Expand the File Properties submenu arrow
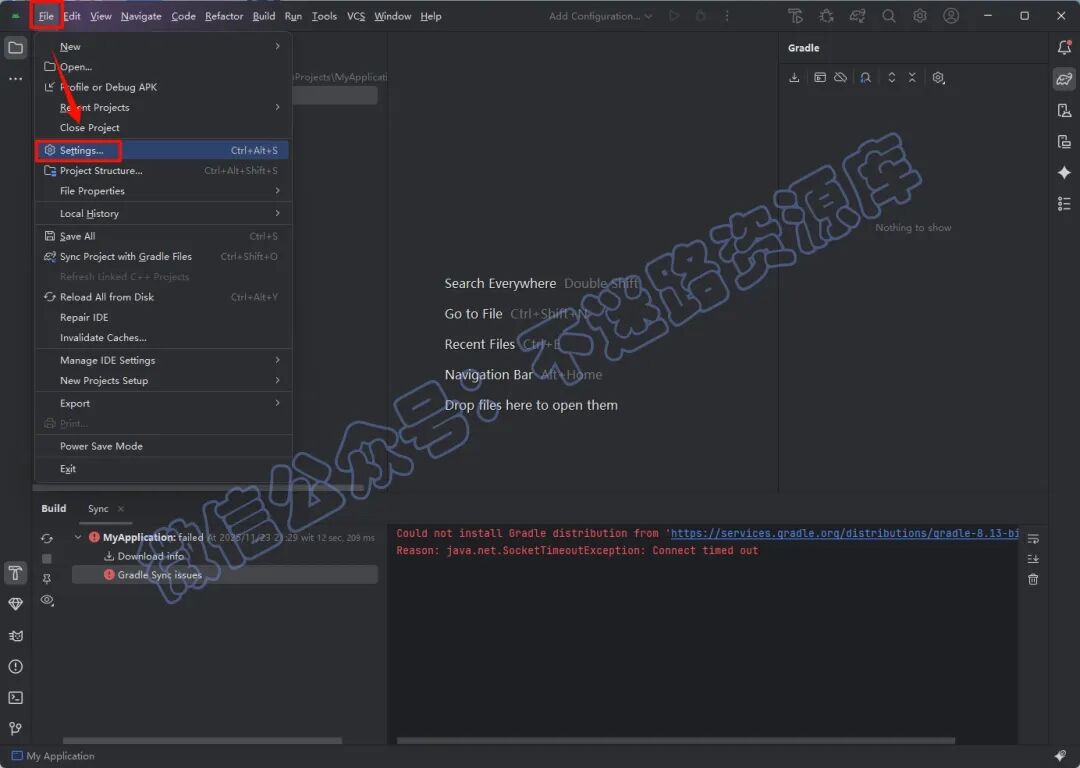This screenshot has height=768, width=1080. coord(278,191)
